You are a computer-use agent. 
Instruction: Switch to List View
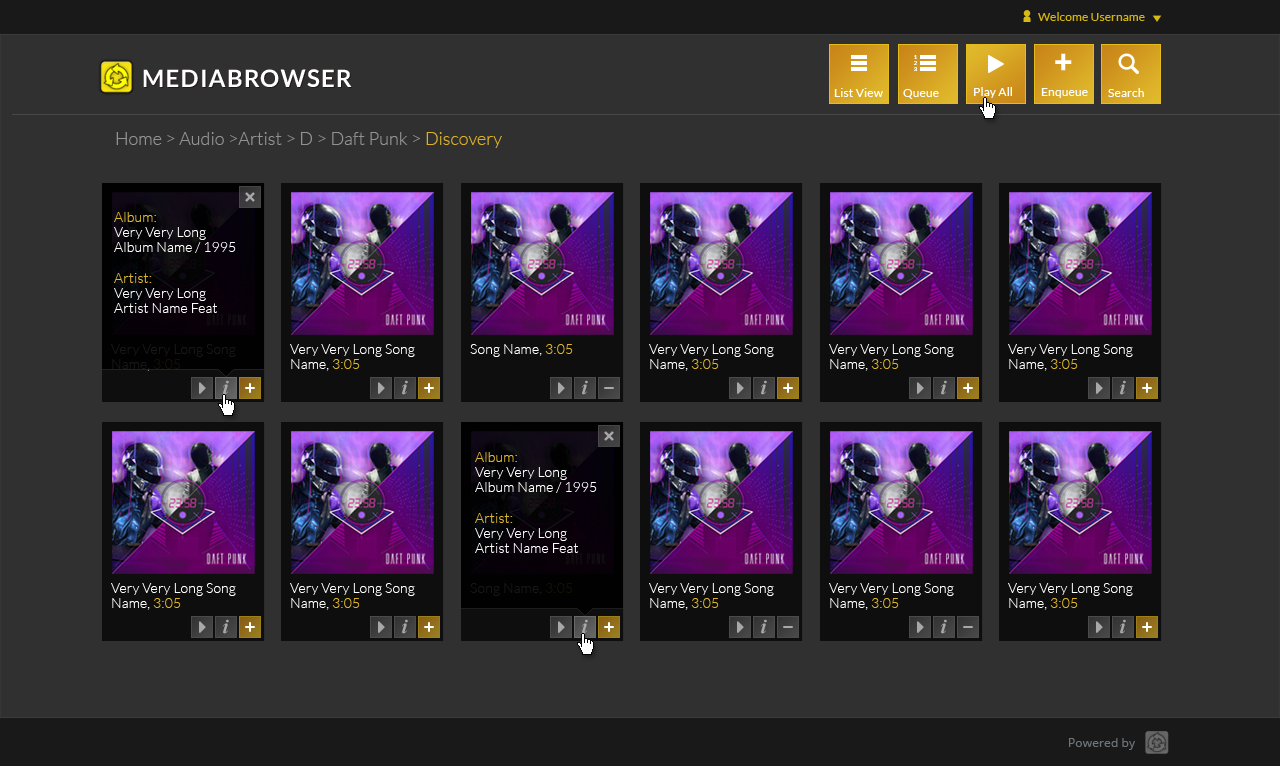[859, 74]
